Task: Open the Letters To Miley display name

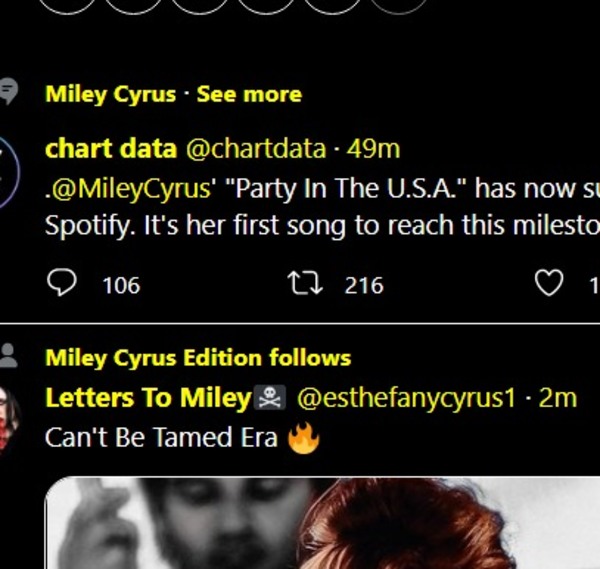Action: tap(147, 398)
